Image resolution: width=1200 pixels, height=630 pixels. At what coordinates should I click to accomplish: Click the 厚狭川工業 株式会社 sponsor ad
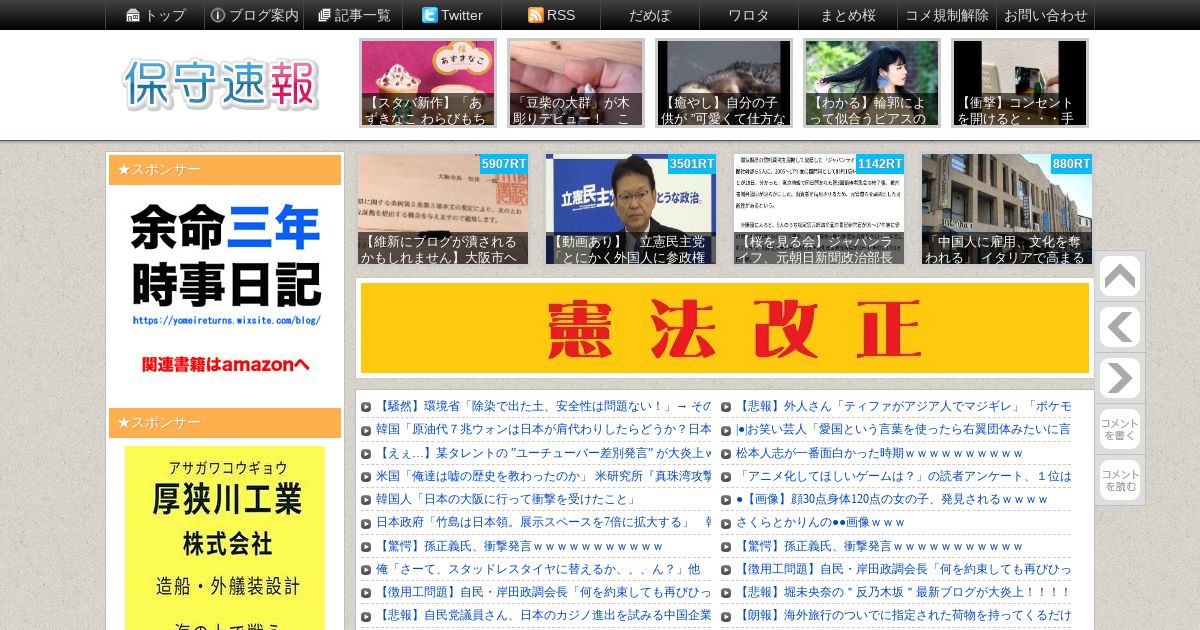click(225, 537)
